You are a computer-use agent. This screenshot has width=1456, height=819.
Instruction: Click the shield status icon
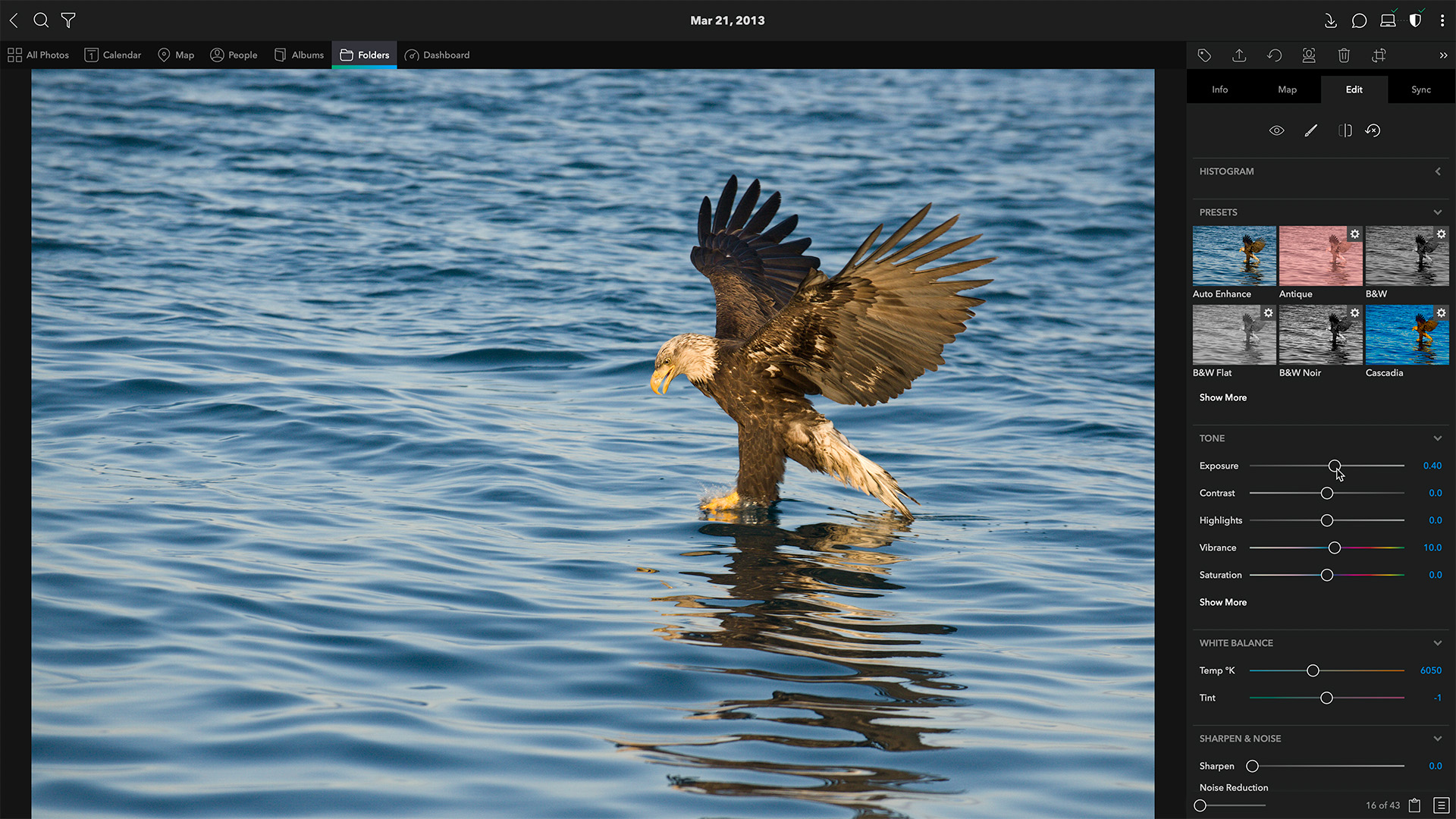(1415, 20)
